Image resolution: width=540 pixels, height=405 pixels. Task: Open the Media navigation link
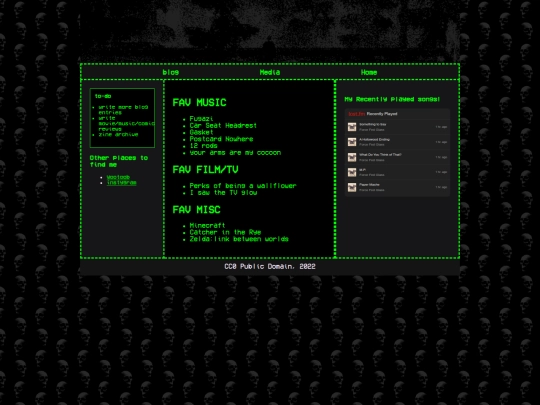(270, 72)
